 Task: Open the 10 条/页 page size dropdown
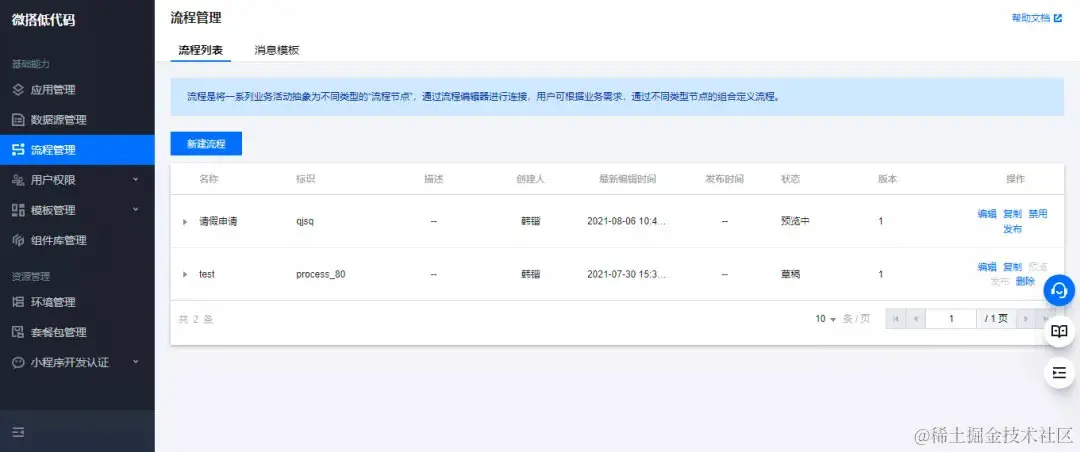(826, 319)
